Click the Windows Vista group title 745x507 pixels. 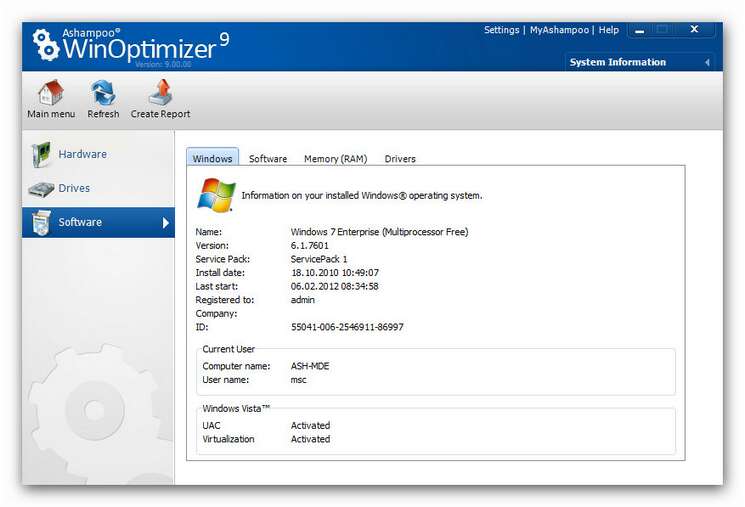[236, 409]
